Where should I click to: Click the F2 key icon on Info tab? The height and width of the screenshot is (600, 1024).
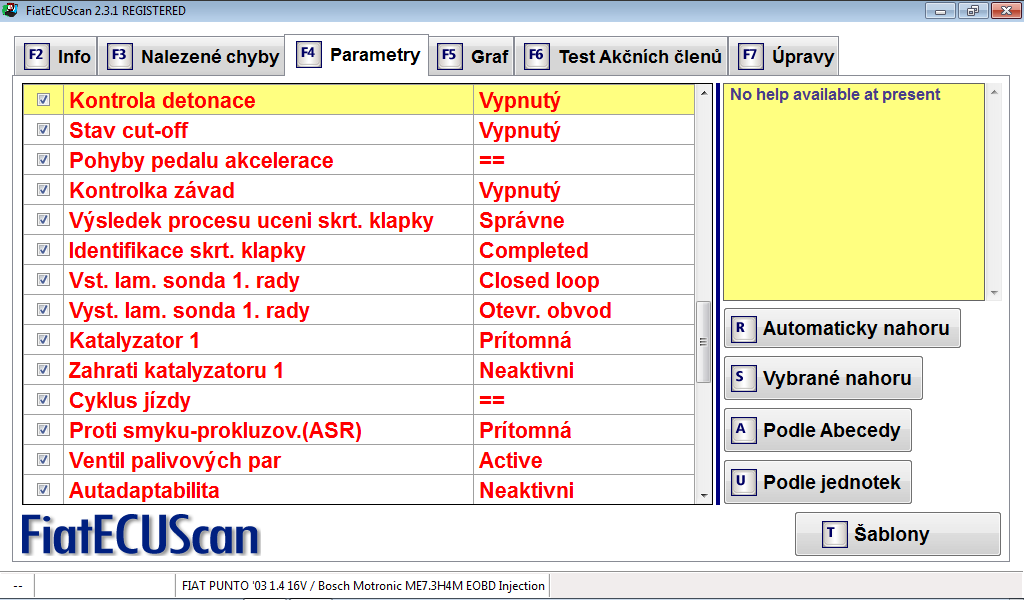(36, 56)
